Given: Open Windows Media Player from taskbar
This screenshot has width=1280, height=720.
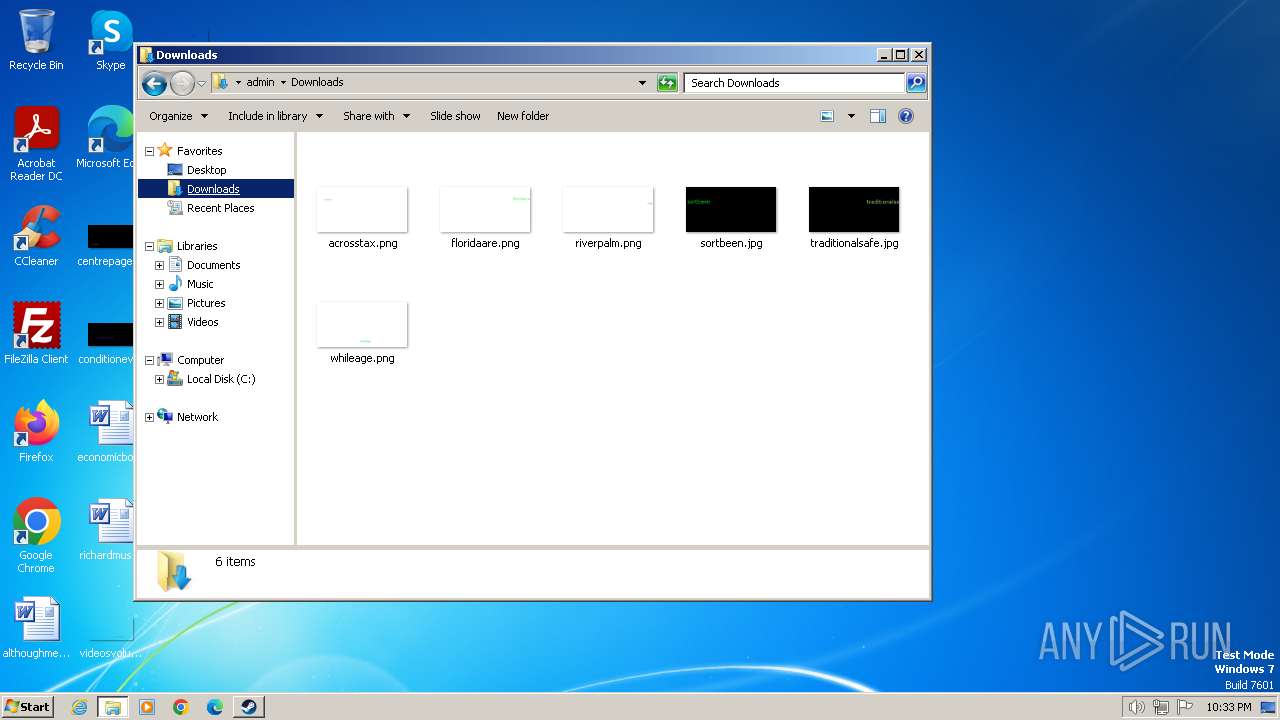Looking at the screenshot, I should tap(147, 707).
